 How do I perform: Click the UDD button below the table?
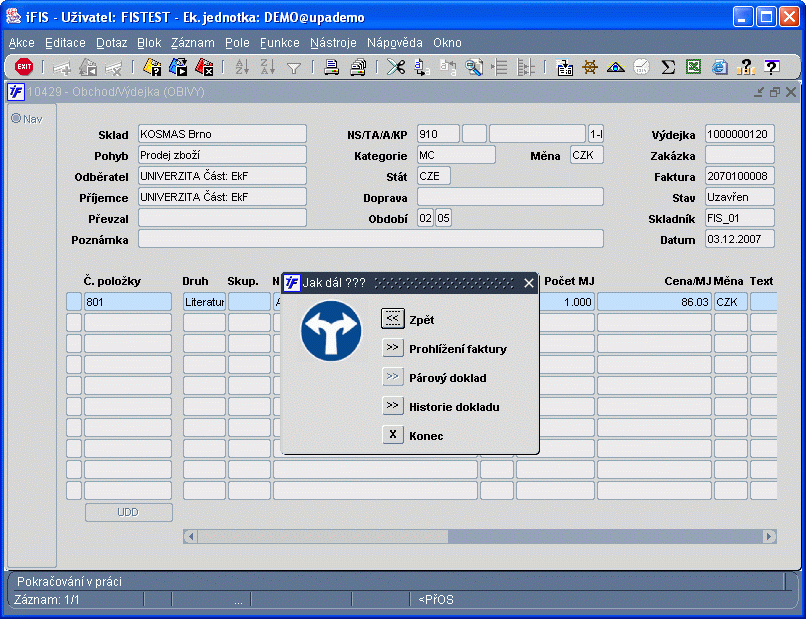click(x=128, y=512)
